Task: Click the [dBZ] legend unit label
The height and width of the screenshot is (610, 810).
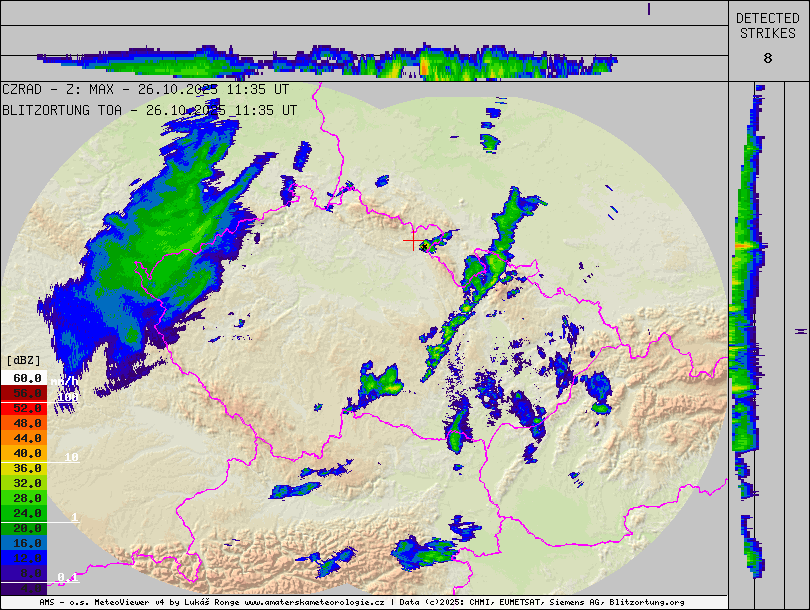Action: tap(24, 360)
